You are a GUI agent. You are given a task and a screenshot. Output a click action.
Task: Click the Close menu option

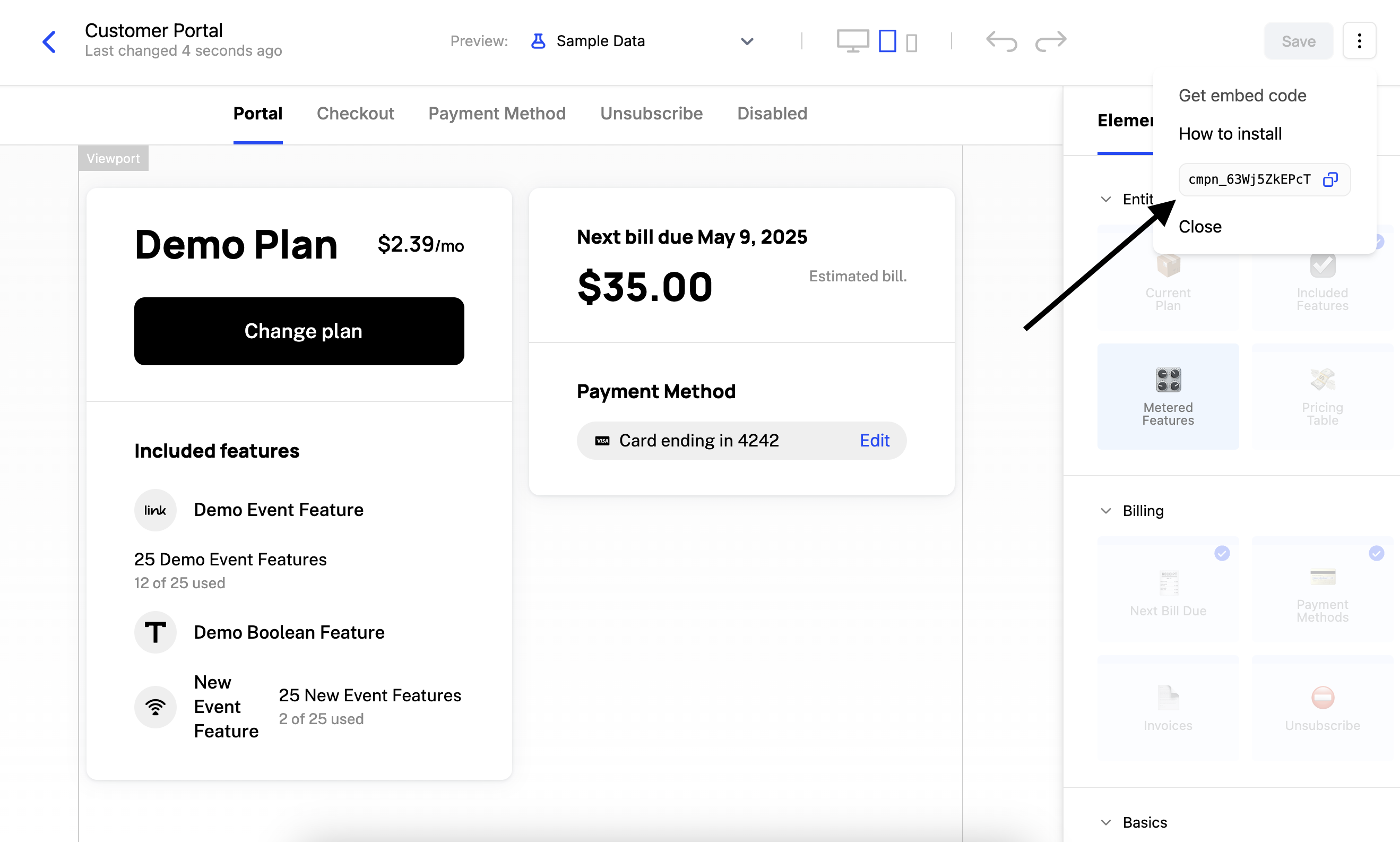click(x=1200, y=226)
